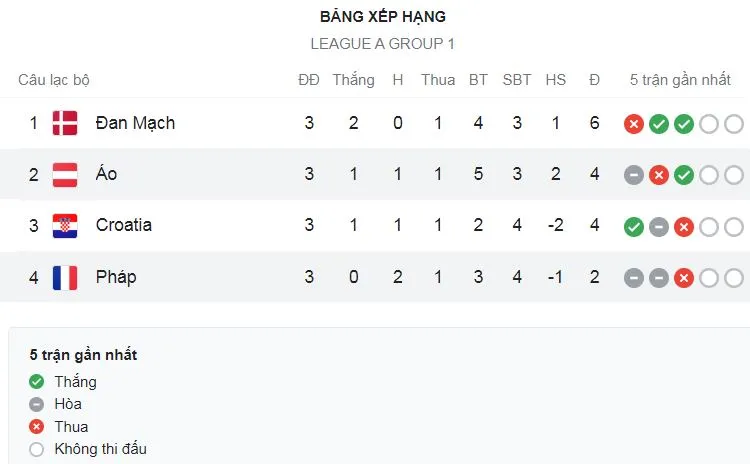Click the Denmark flag icon

65,123
